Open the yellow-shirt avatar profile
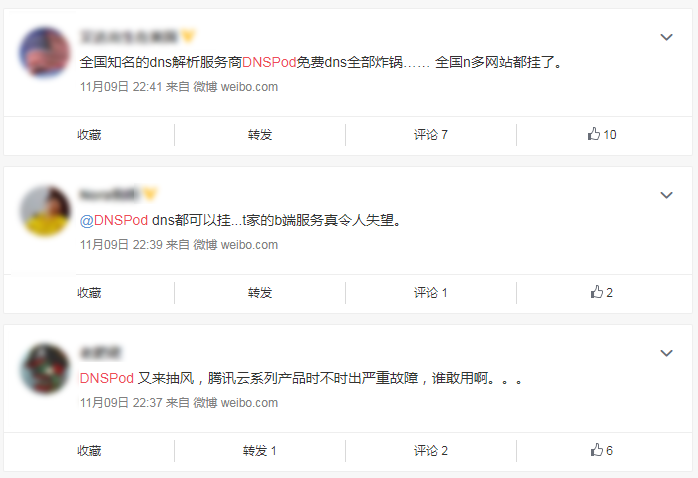698x478 pixels. point(45,210)
